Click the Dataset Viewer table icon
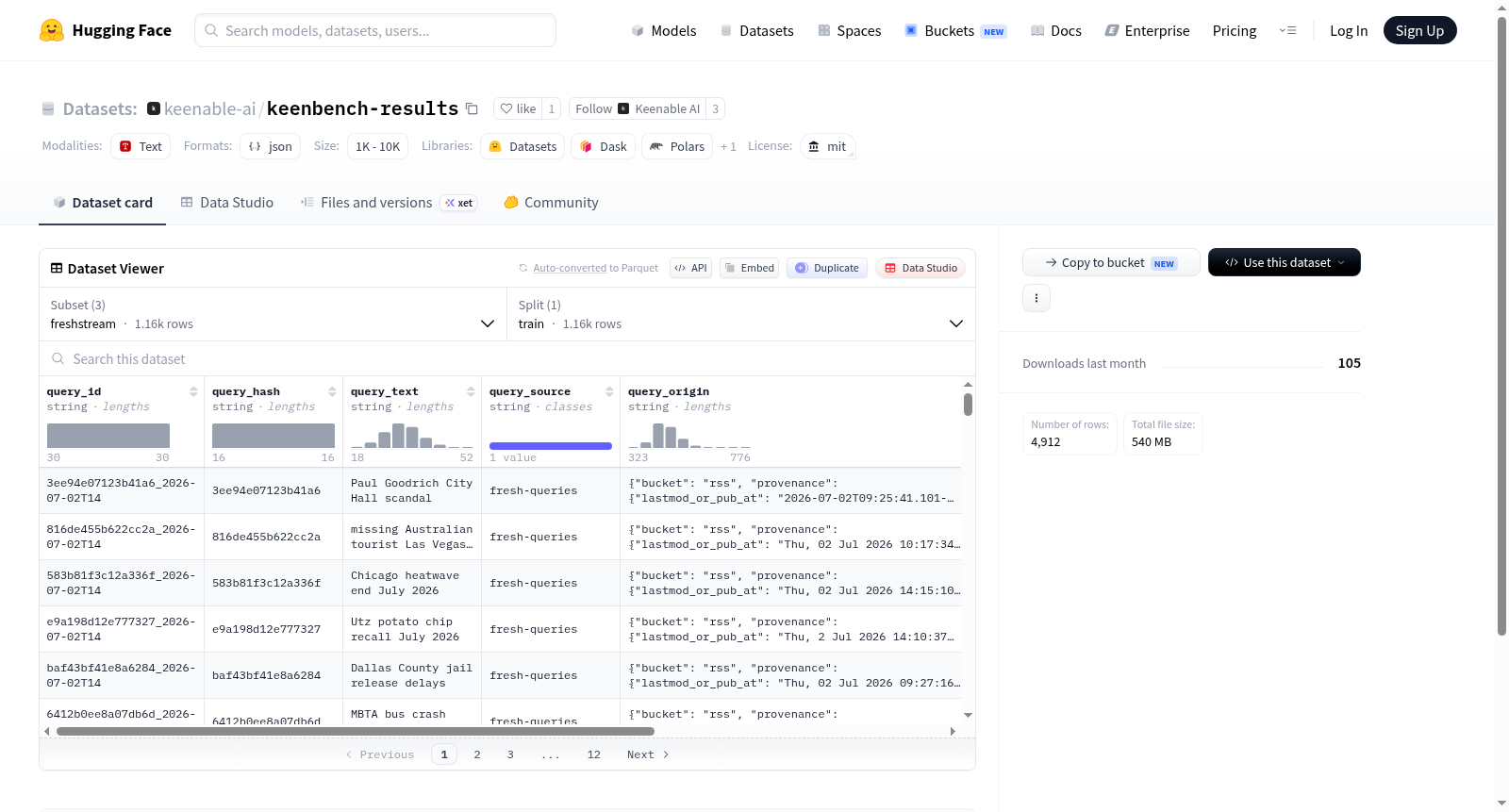 point(57,269)
